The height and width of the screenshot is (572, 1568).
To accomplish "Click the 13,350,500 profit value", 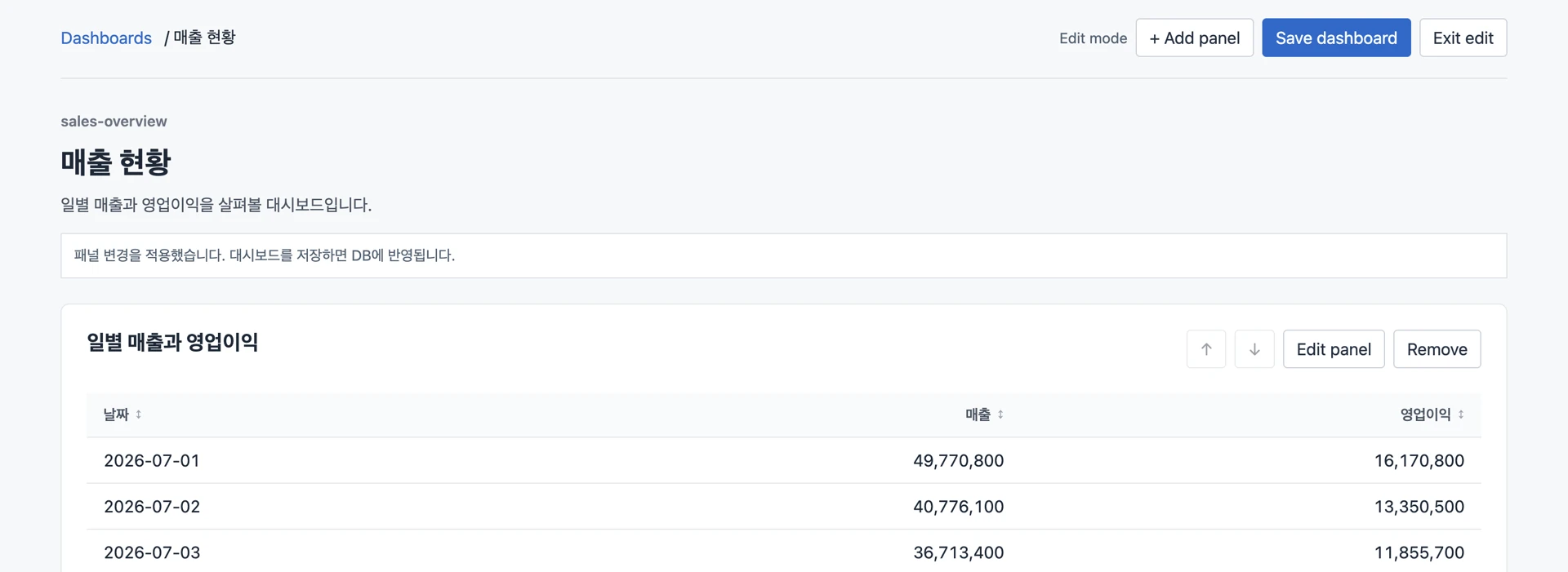I will pyautogui.click(x=1419, y=507).
